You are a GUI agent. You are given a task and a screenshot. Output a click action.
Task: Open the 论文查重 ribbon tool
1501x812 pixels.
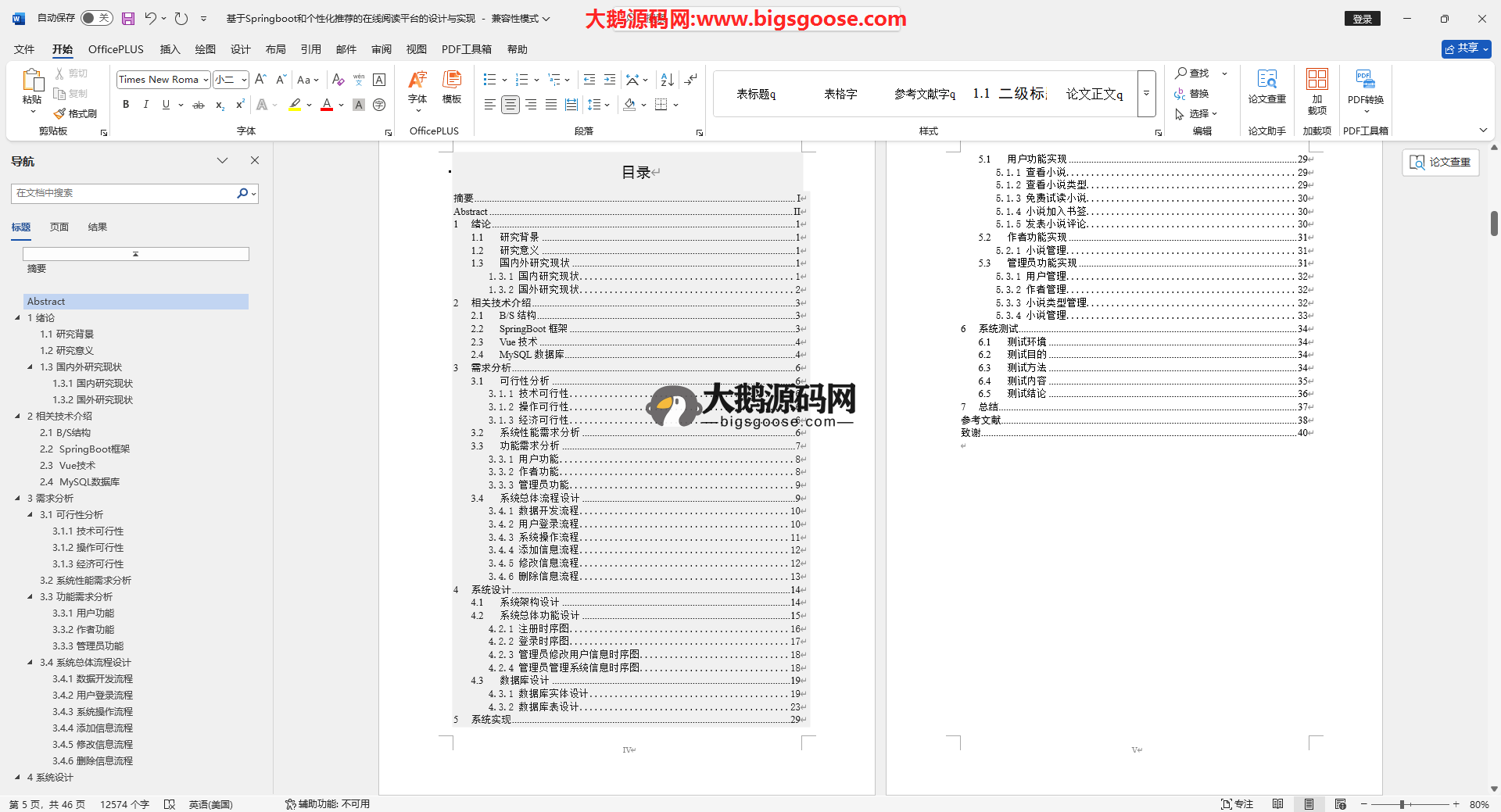1266,86
